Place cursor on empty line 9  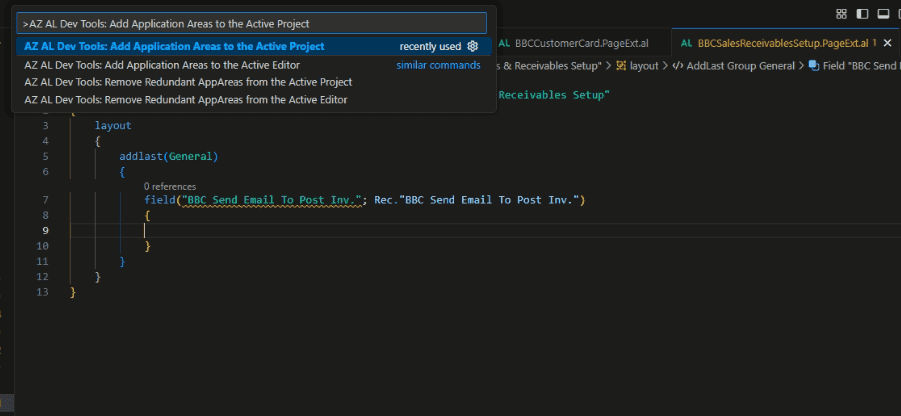(x=485, y=230)
